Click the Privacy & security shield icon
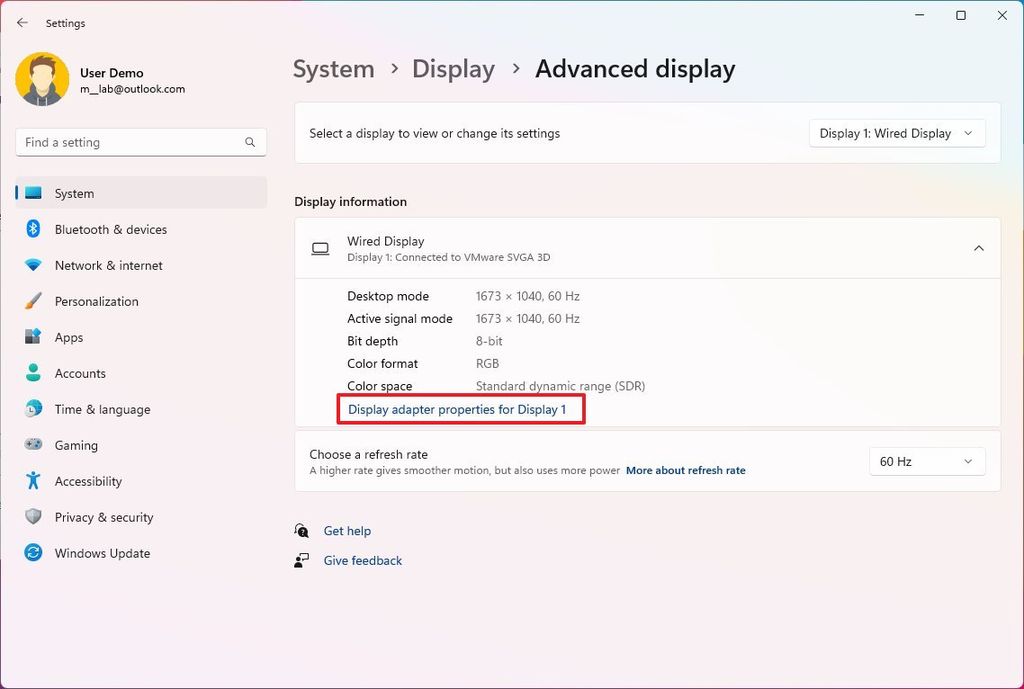Screen dimensions: 1024x689 tap(32, 517)
